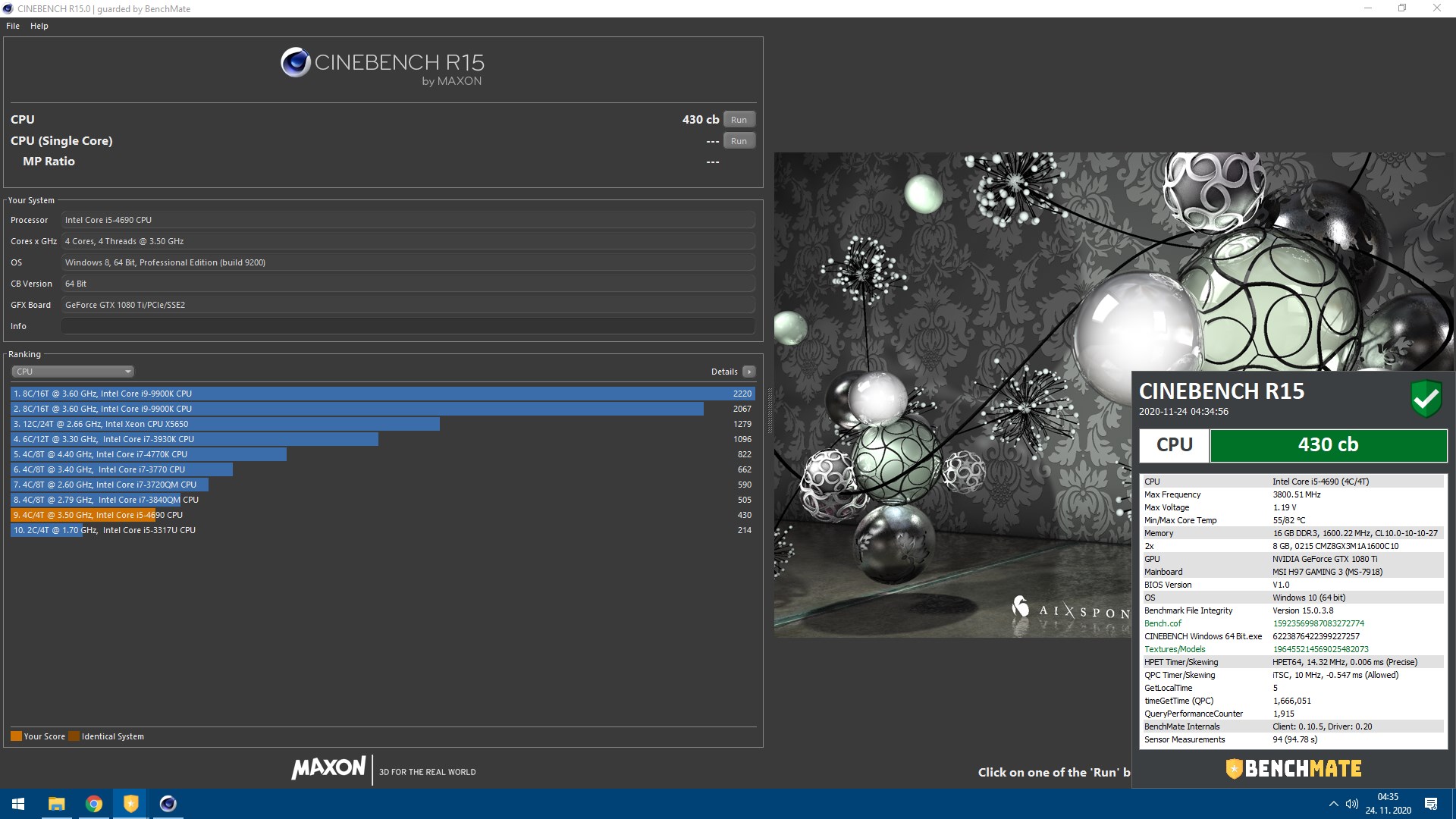
Task: Click Mainboard MSI H97 GAMING 3 value
Action: [1327, 572]
